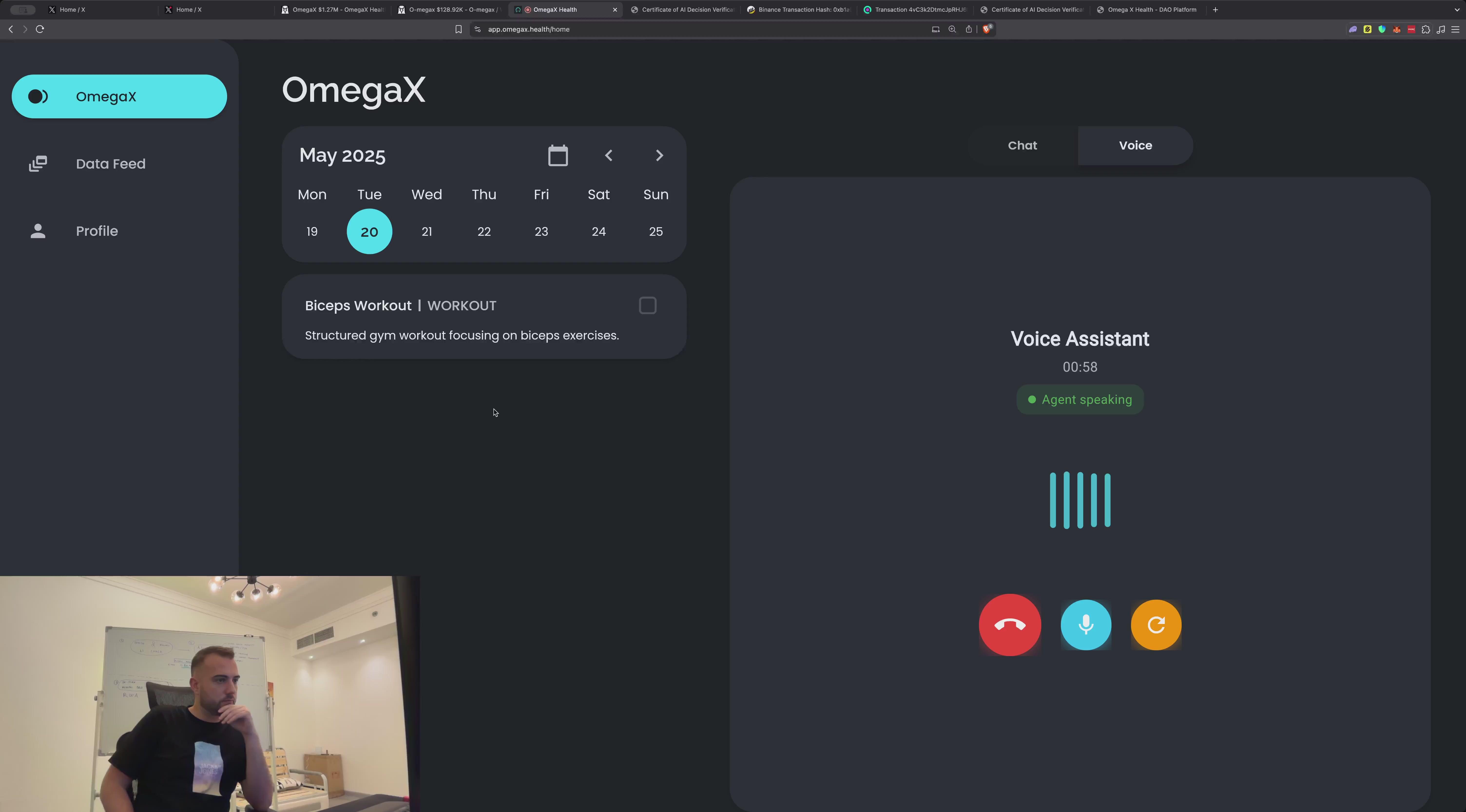Click the browser forward arrow
The image size is (1466, 812).
point(25,29)
